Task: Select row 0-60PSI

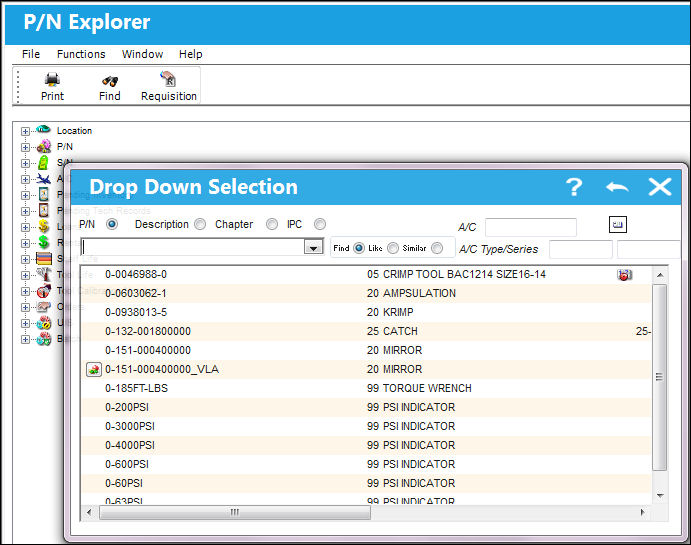Action: coord(366,483)
